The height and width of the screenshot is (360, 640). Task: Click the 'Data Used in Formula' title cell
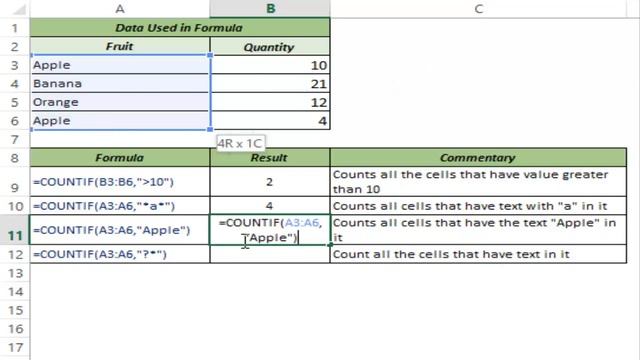click(x=180, y=28)
